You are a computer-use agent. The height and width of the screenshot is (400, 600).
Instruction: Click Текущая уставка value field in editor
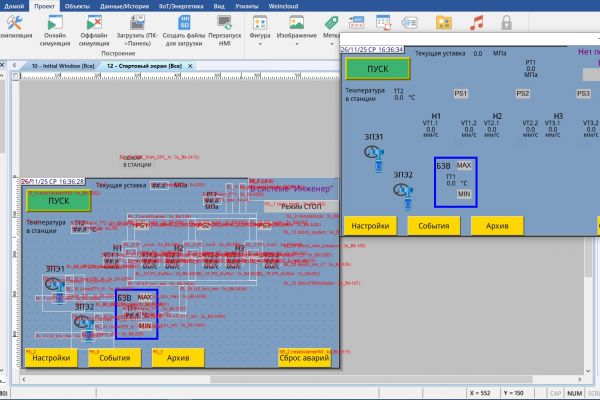[x=159, y=185]
